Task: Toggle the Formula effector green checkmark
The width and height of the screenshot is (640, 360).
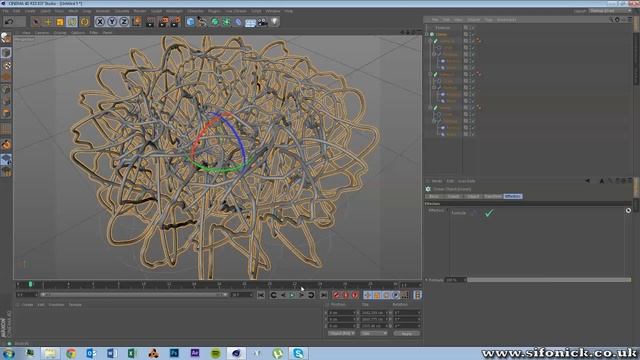Action: 489,213
